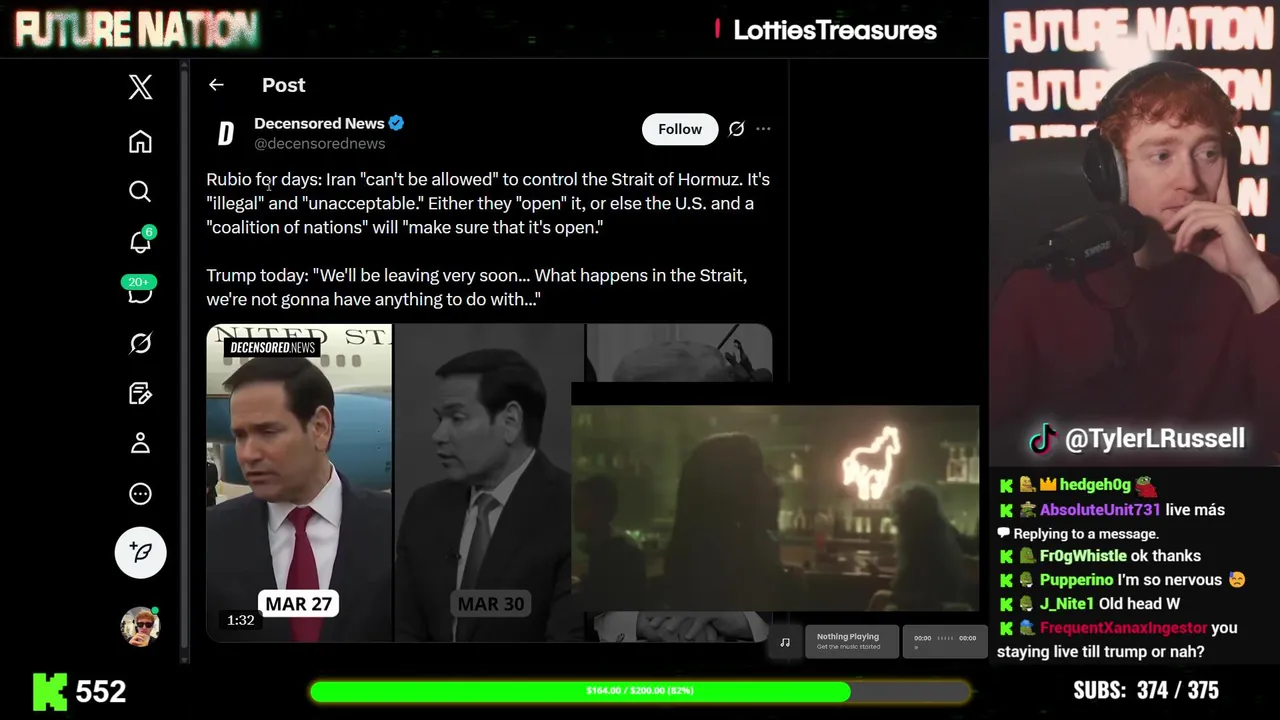
Task: Open the X logo home link
Action: pos(140,87)
